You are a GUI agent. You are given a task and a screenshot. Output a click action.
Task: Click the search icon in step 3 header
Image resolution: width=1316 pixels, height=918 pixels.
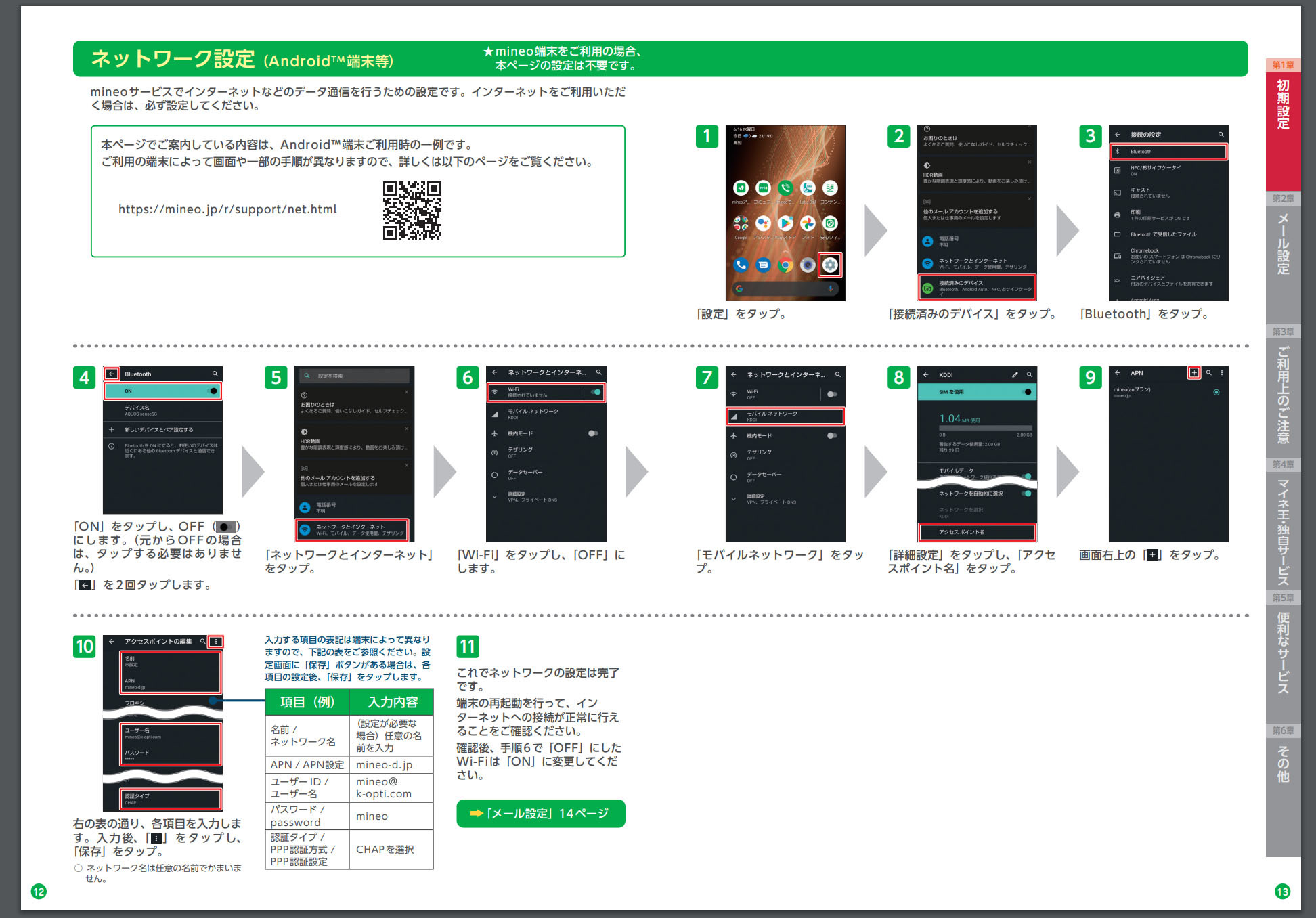click(1221, 134)
